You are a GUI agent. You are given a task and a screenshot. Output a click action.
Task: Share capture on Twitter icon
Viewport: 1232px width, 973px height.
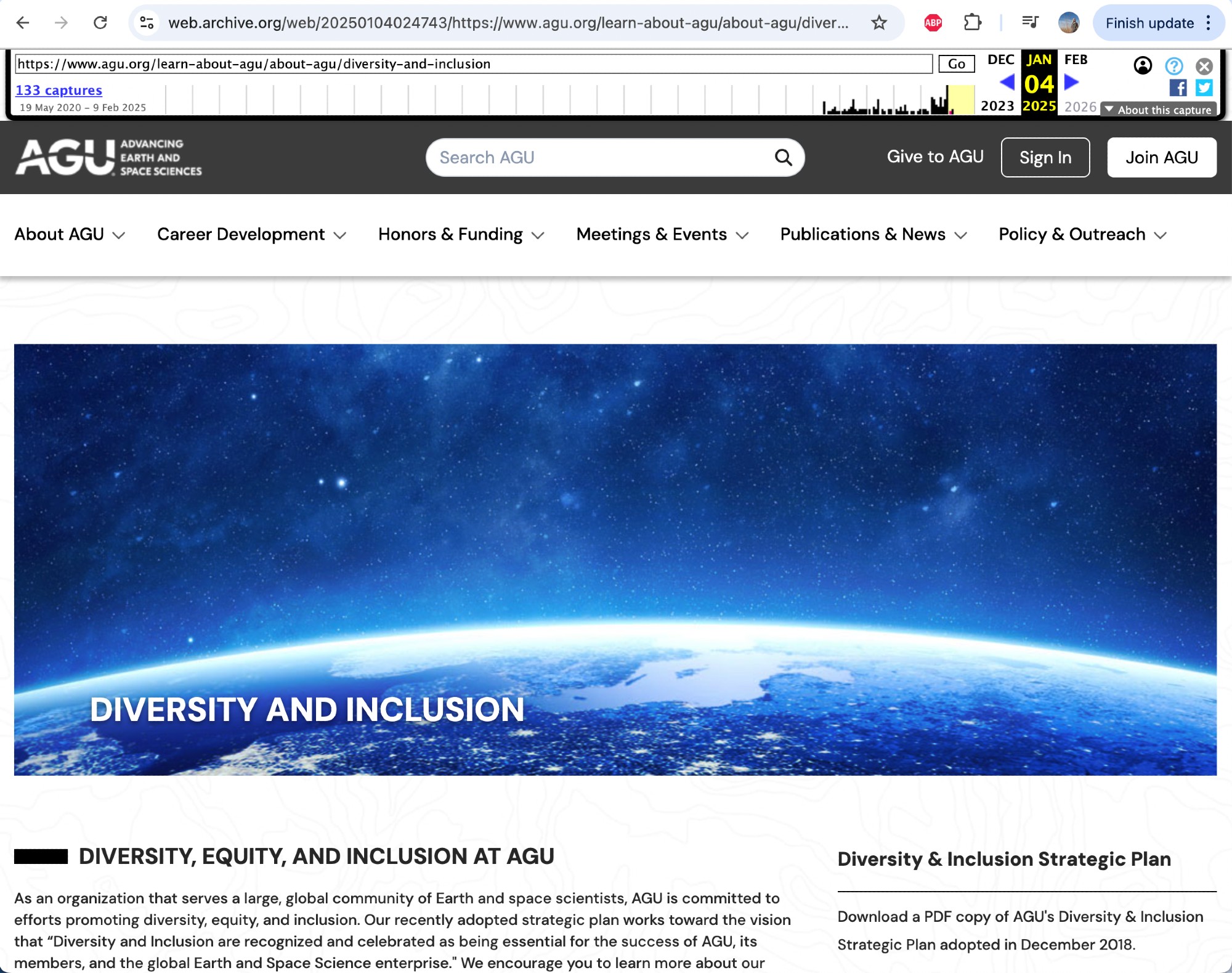coord(1204,88)
